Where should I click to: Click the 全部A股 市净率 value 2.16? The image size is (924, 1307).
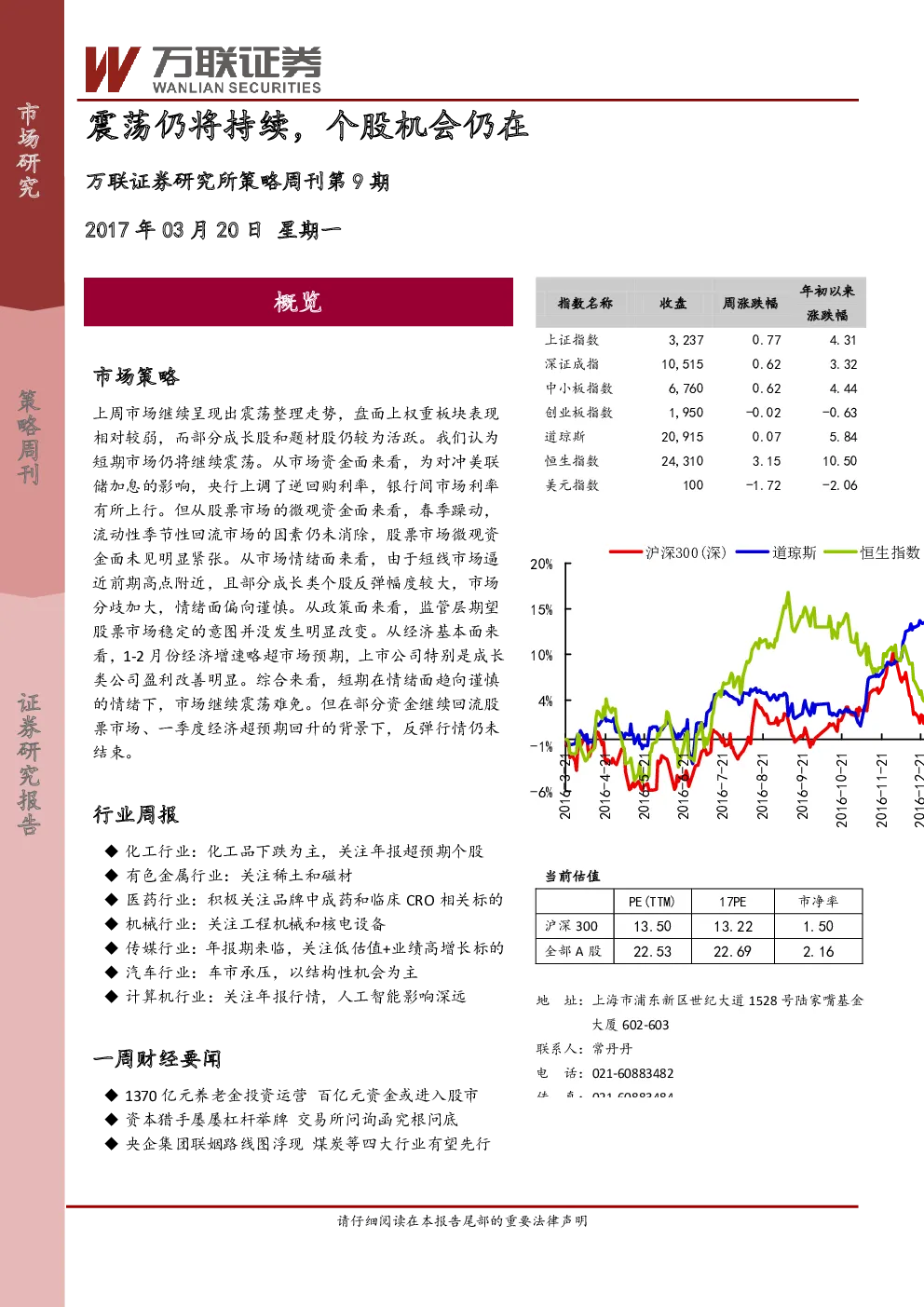point(818,952)
